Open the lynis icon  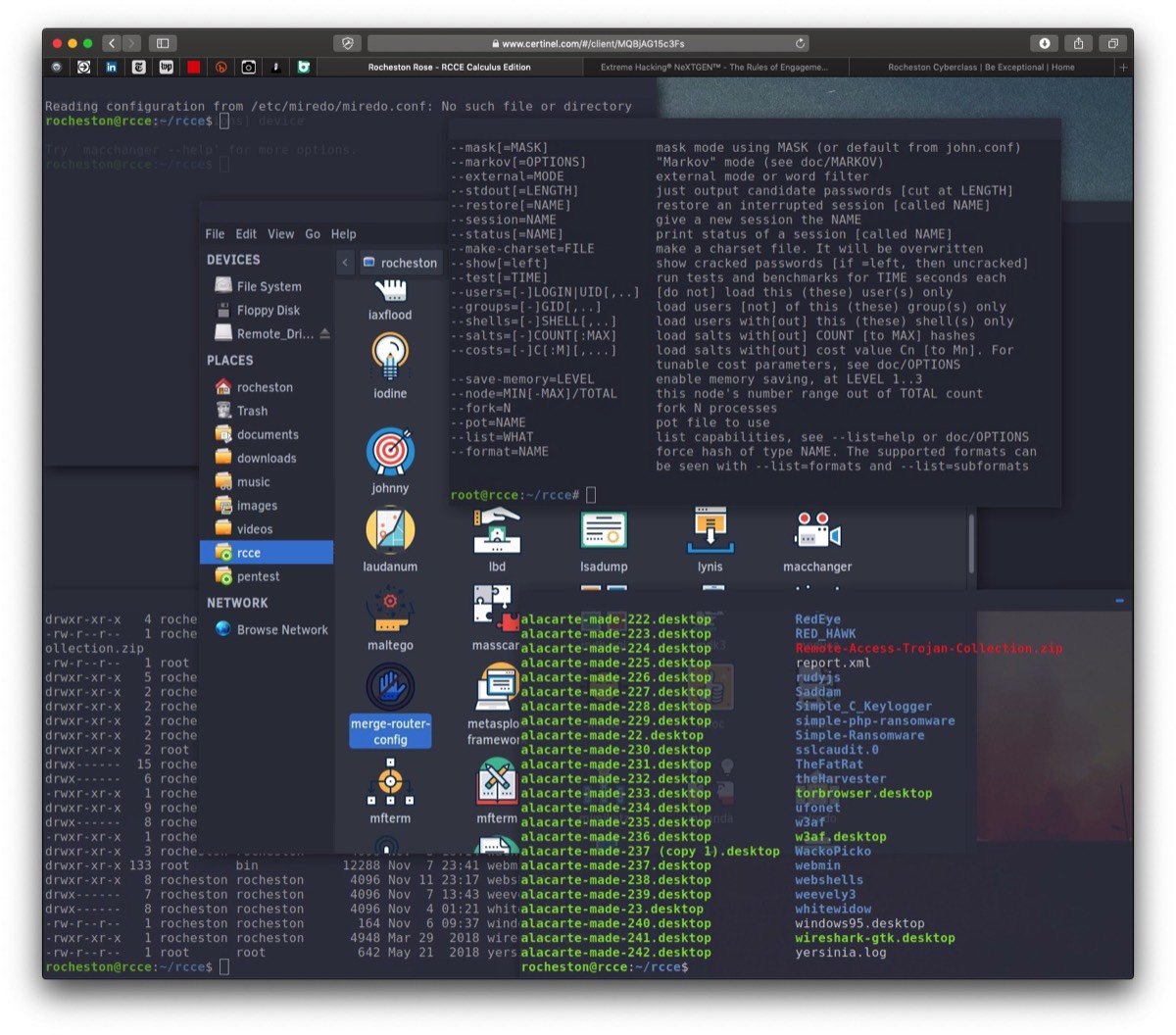(710, 532)
